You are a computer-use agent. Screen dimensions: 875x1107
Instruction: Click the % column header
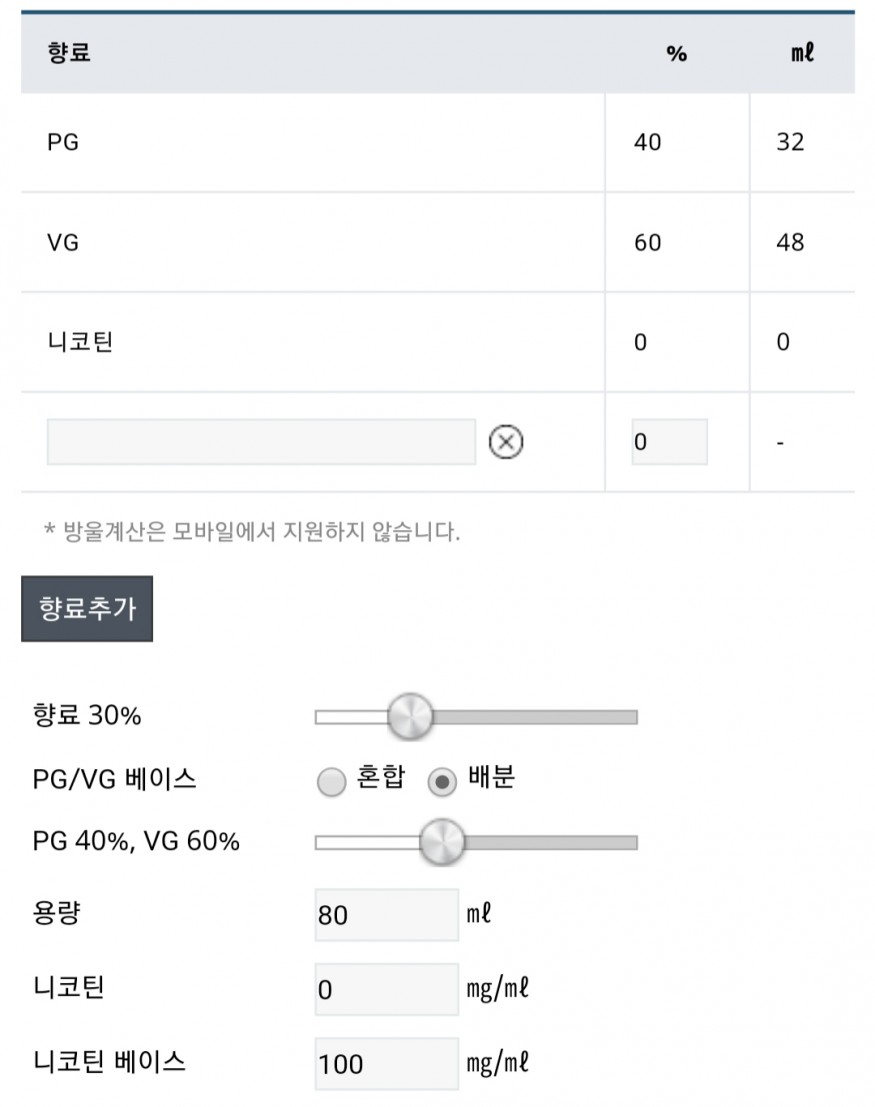[677, 54]
